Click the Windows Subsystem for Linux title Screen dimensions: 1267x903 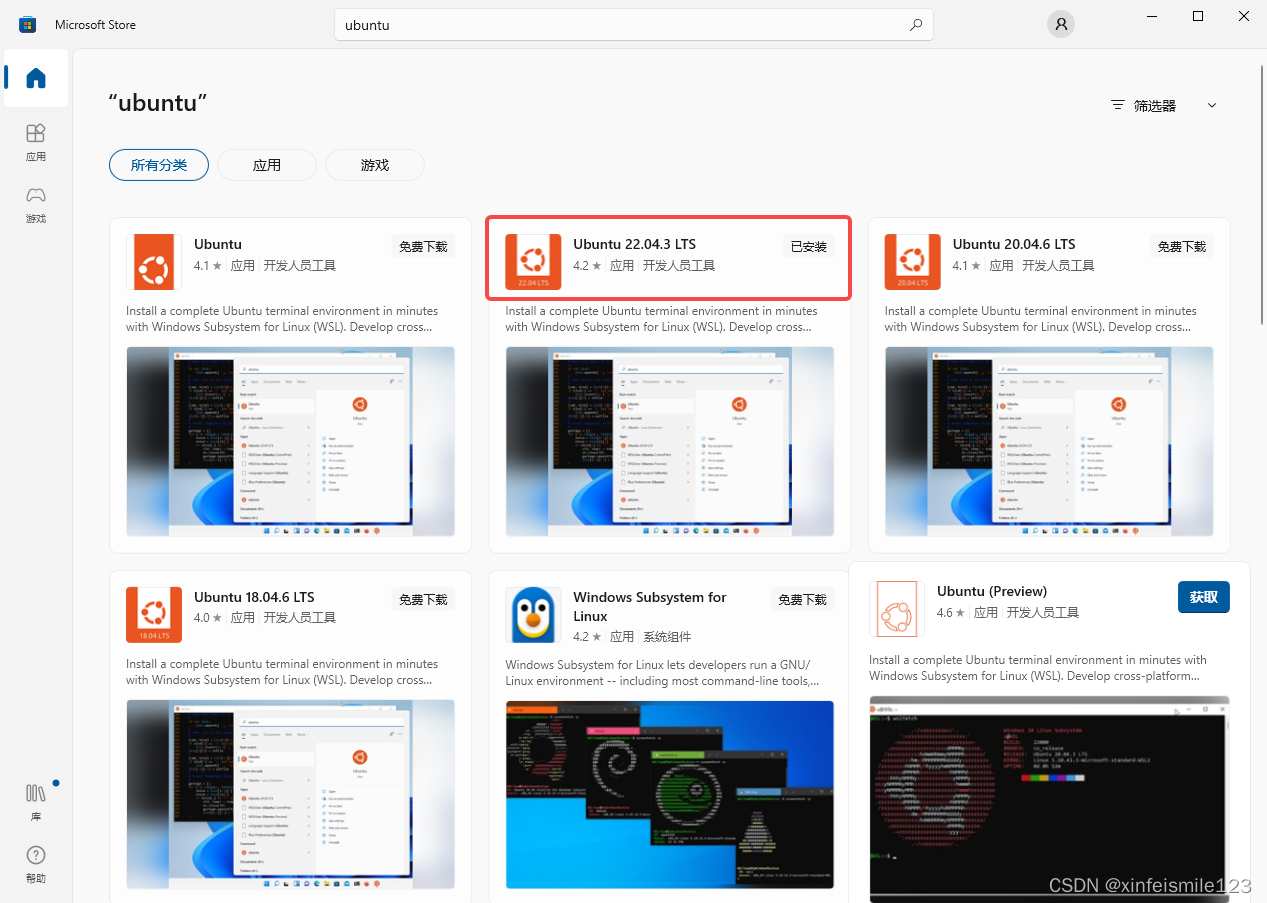pos(650,606)
